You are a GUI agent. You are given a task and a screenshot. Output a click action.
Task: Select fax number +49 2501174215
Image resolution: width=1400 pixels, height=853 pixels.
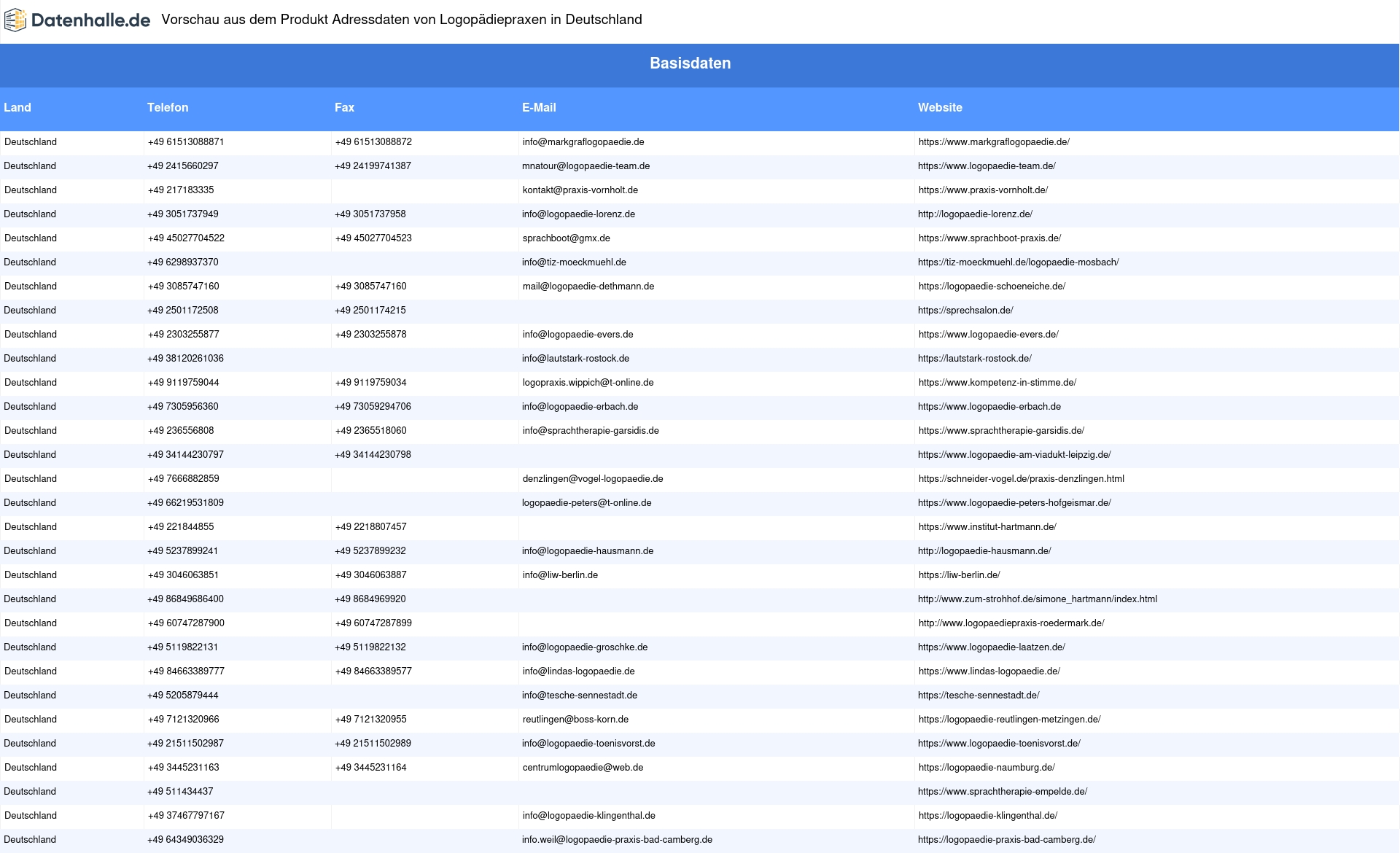coord(370,311)
